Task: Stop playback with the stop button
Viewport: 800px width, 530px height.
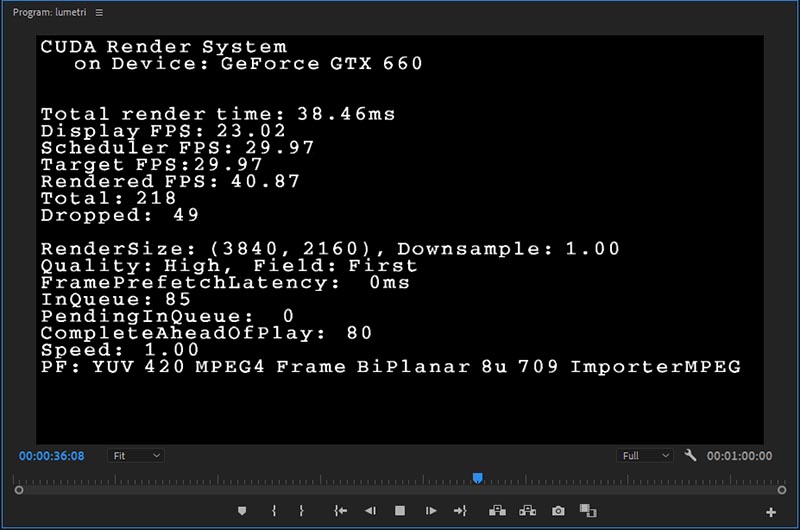Action: point(400,511)
